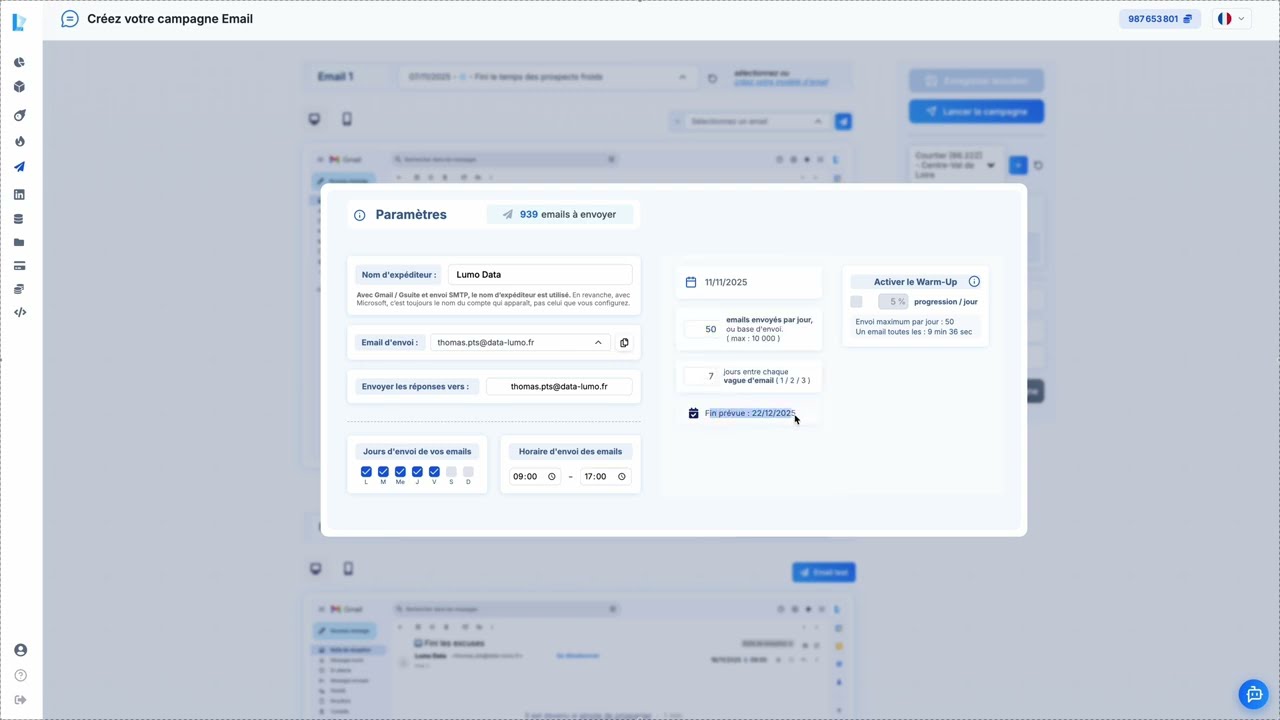Viewport: 1280px width, 720px height.
Task: Click the 17:00 end time field
Action: coord(605,477)
